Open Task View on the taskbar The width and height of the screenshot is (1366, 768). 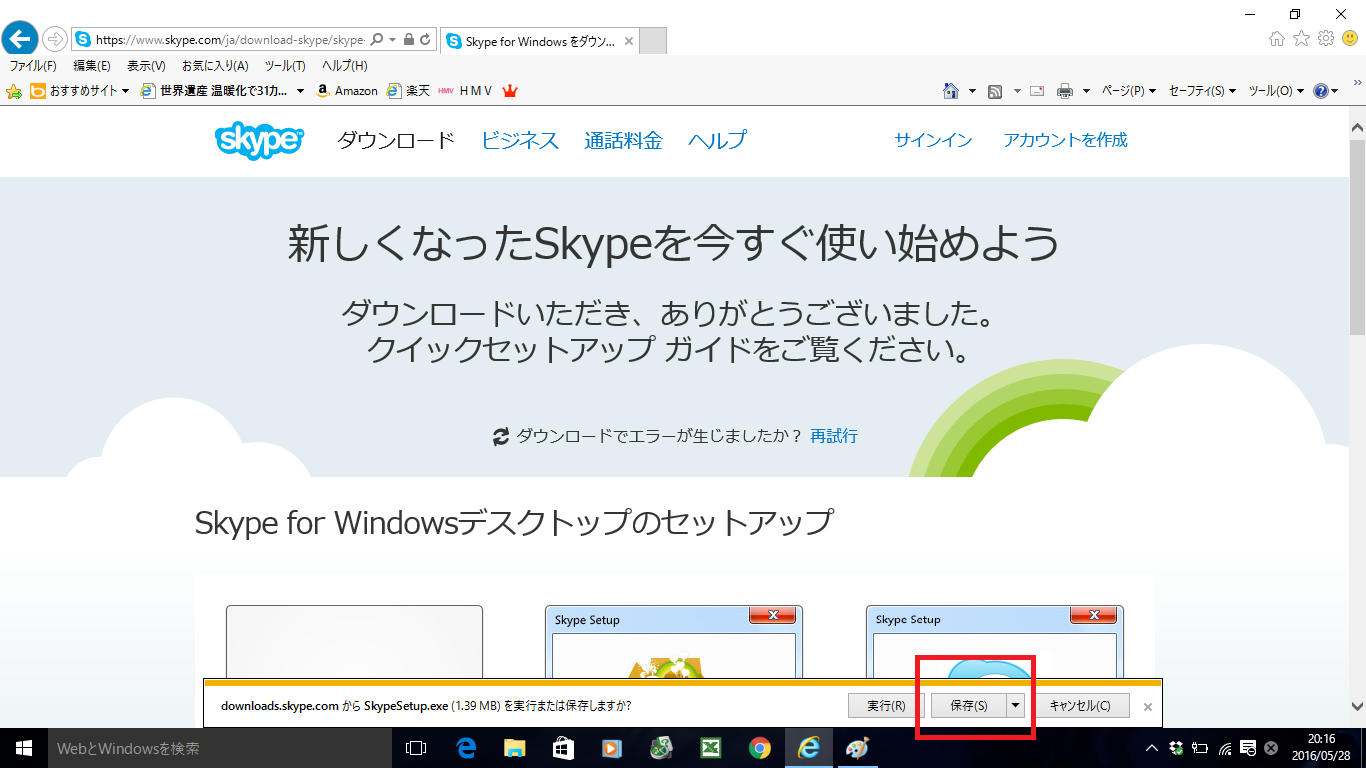[416, 748]
